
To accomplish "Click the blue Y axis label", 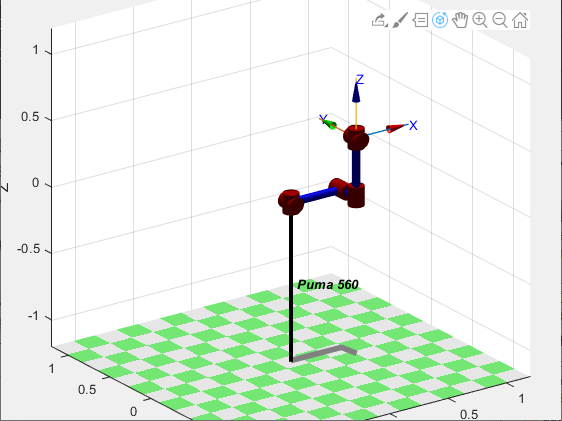I will (323, 119).
